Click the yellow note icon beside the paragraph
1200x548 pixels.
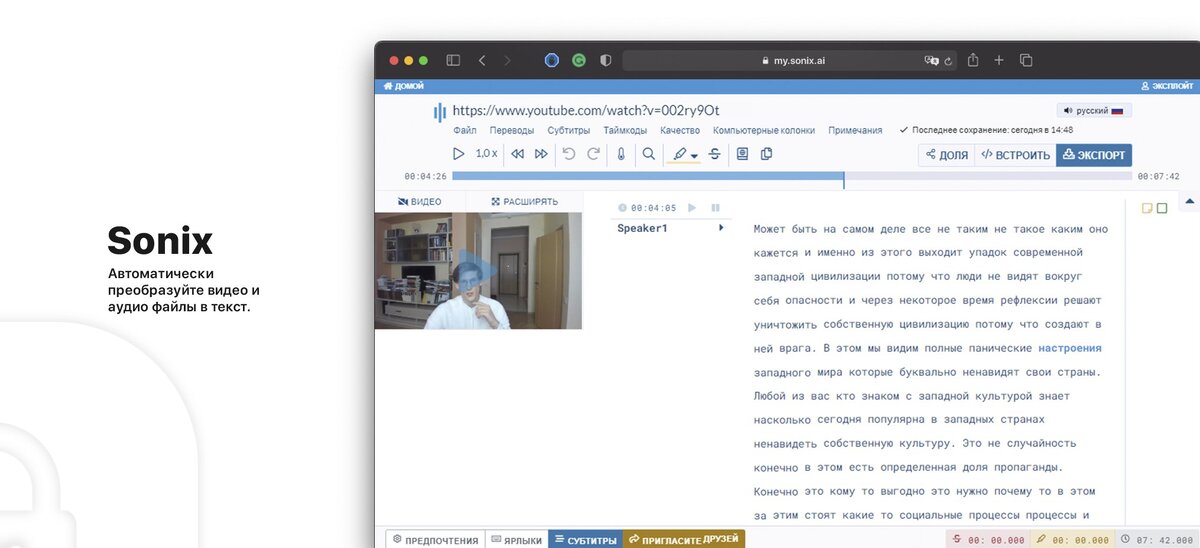tap(1147, 208)
